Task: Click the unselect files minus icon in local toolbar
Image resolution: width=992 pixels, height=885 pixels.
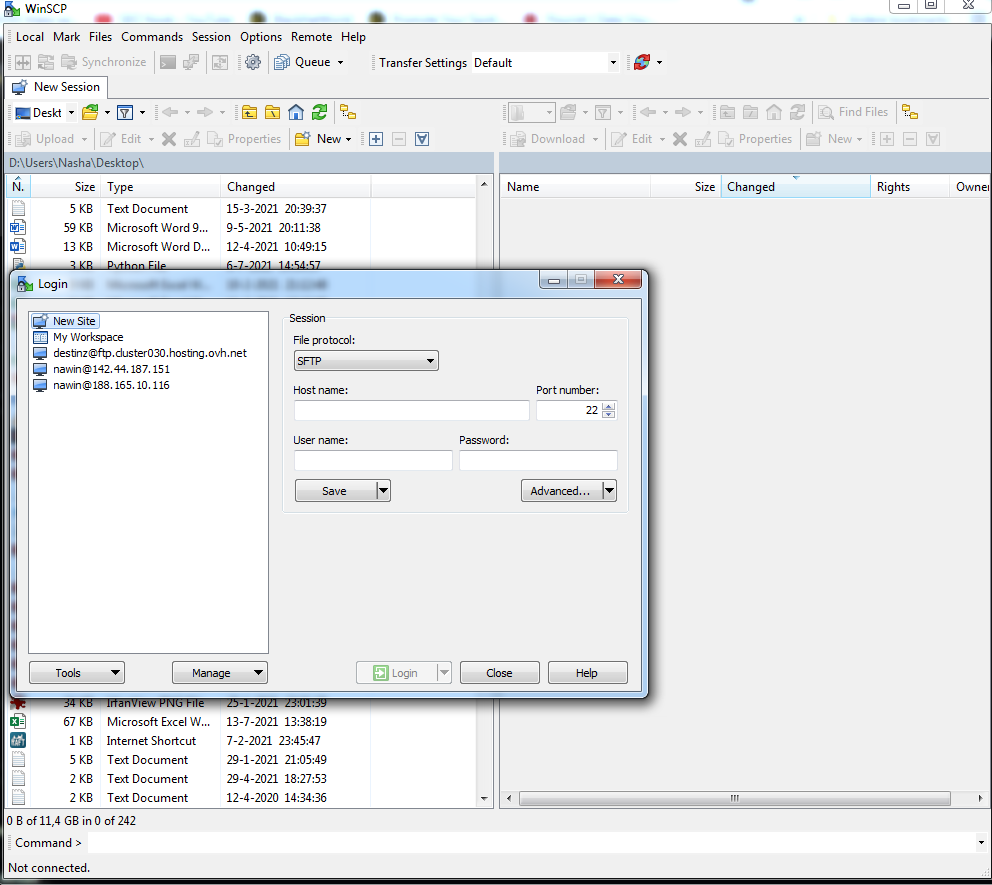Action: tap(399, 139)
